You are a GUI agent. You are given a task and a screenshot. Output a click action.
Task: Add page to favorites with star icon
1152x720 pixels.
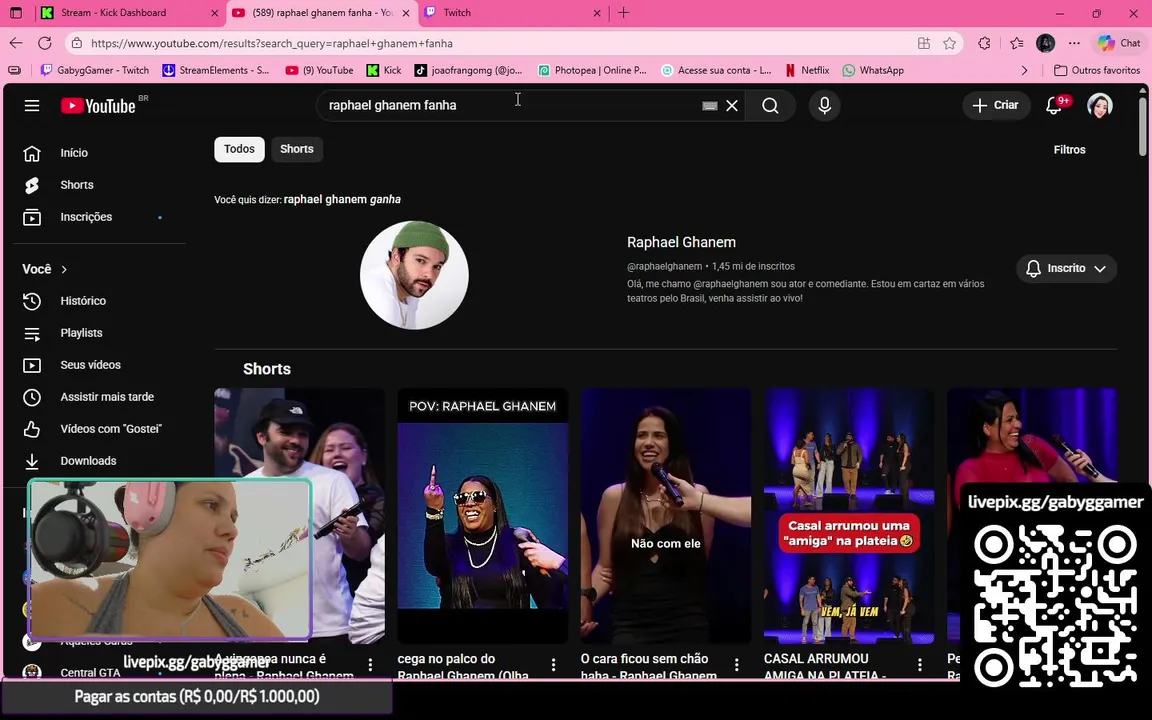click(x=949, y=43)
